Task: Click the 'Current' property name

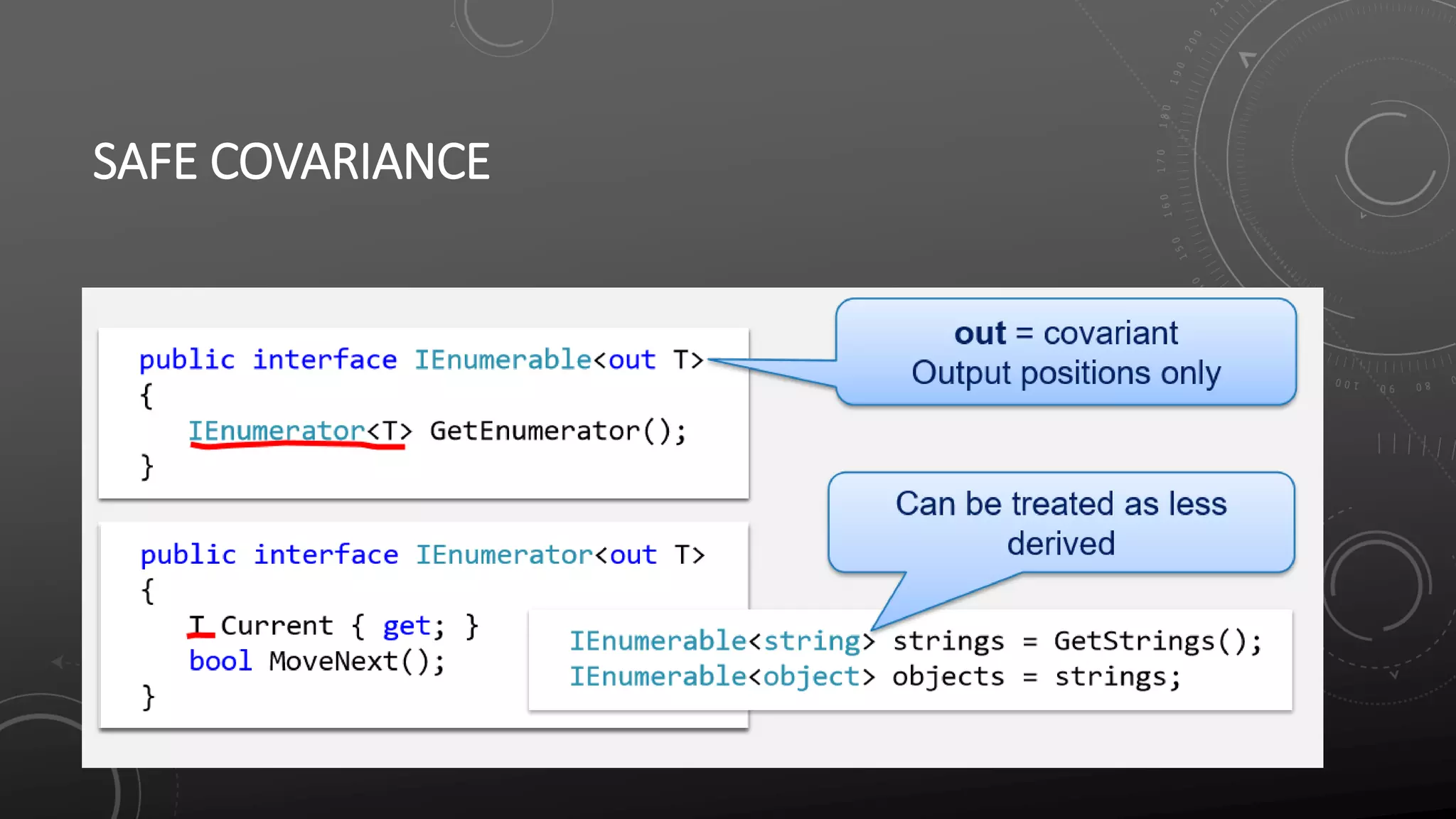Action: (277, 626)
